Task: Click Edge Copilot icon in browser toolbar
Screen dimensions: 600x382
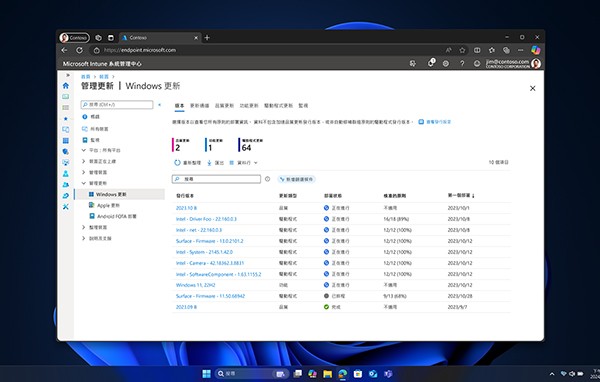Action: [x=536, y=50]
